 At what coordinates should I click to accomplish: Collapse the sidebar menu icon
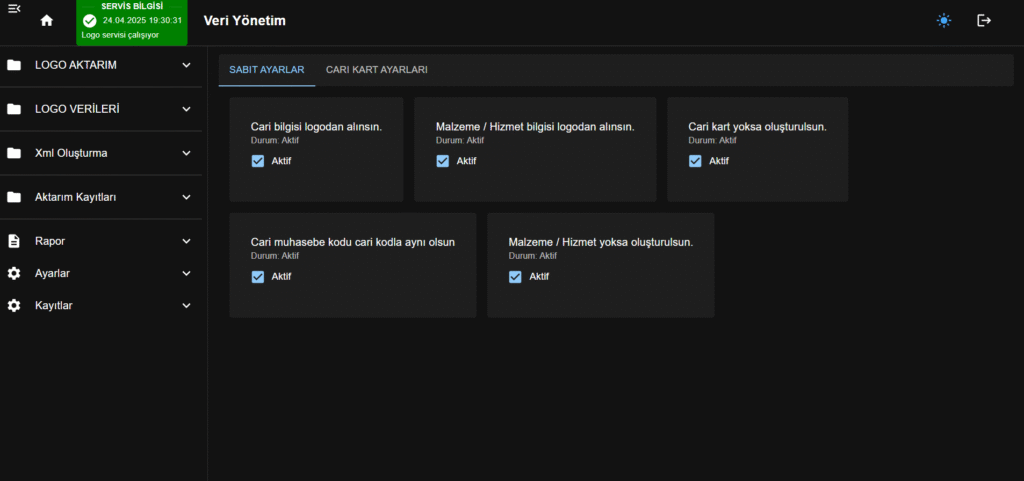coord(14,9)
